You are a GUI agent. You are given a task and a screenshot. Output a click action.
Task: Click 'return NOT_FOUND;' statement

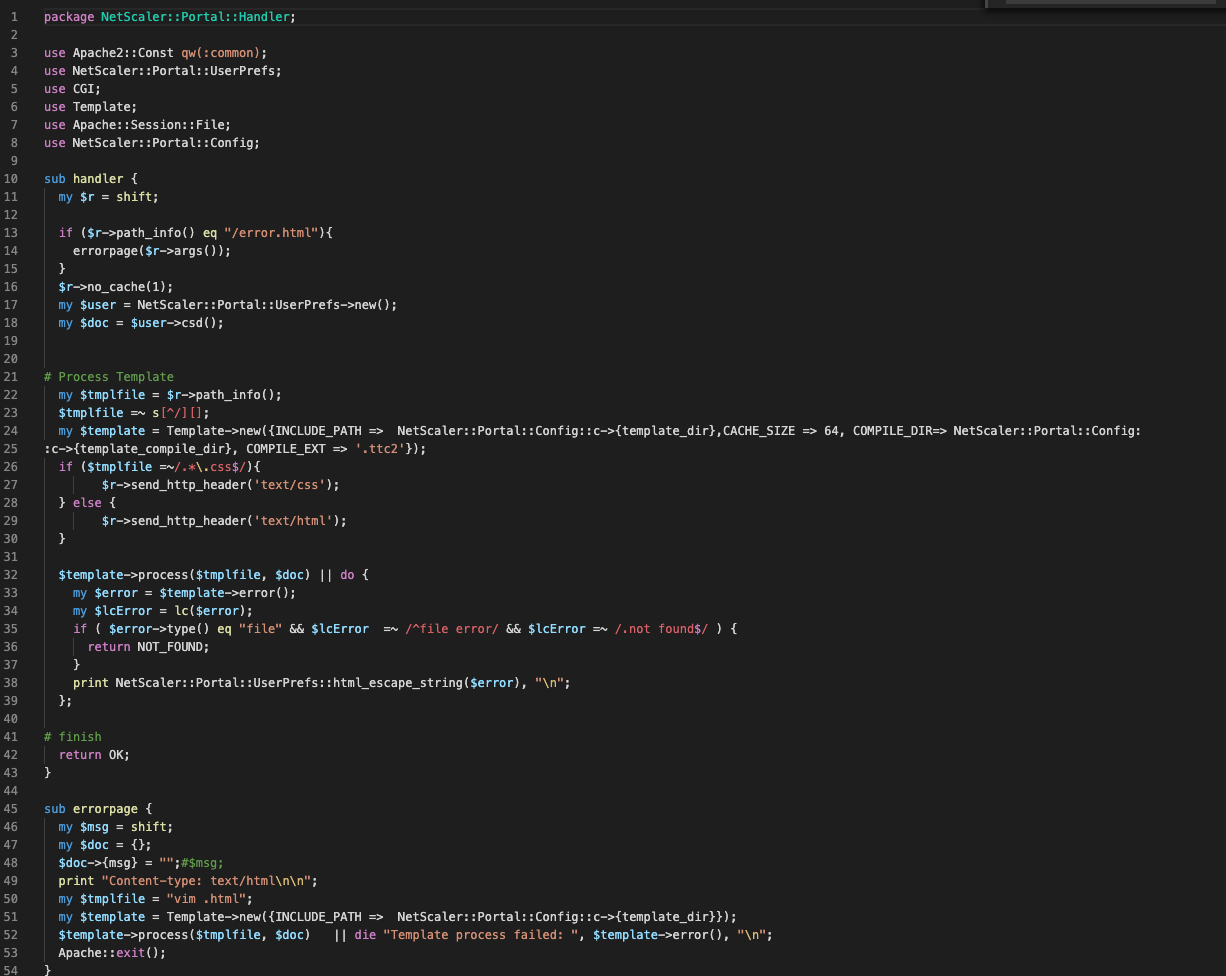[x=148, y=647]
